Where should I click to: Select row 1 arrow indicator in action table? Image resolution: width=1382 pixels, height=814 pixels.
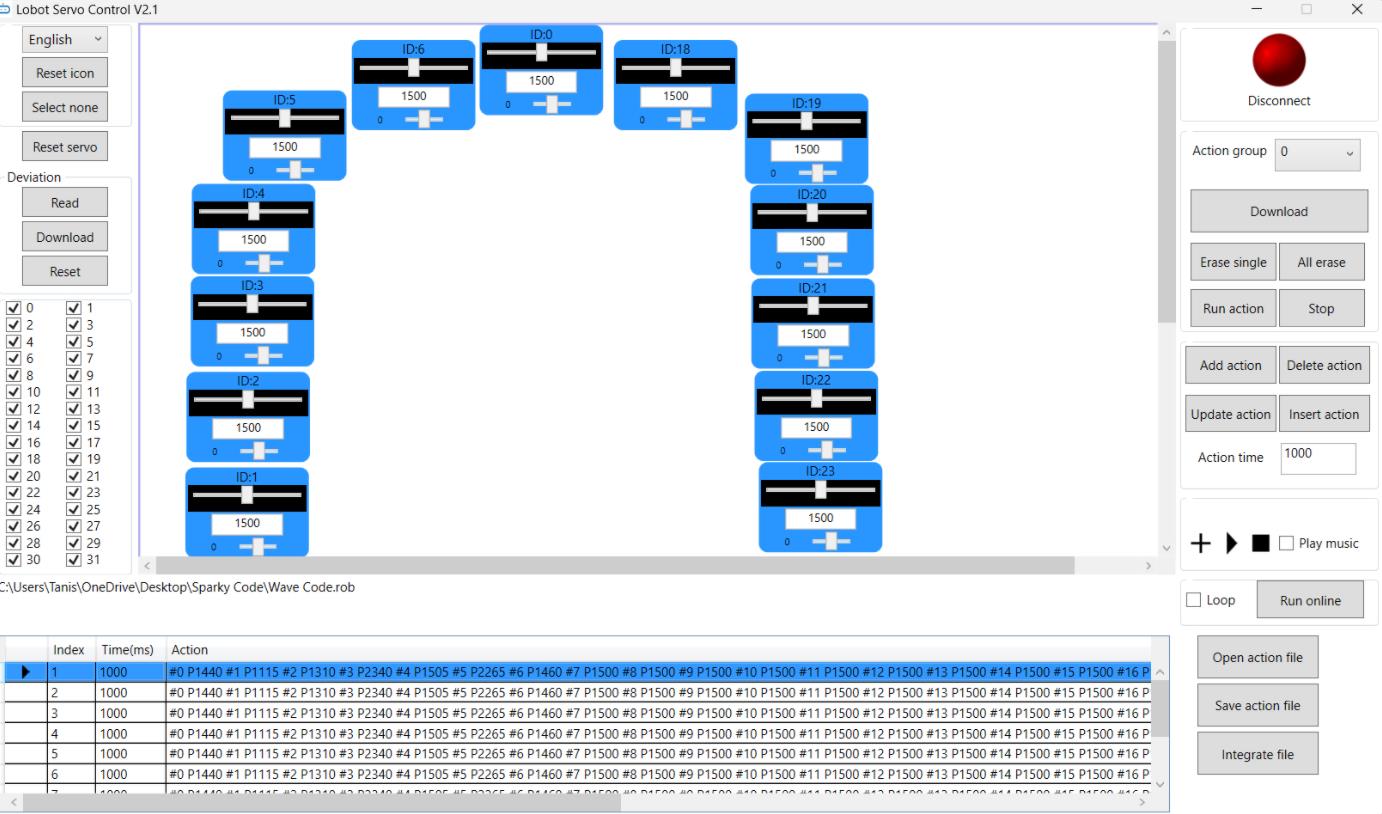25,673
